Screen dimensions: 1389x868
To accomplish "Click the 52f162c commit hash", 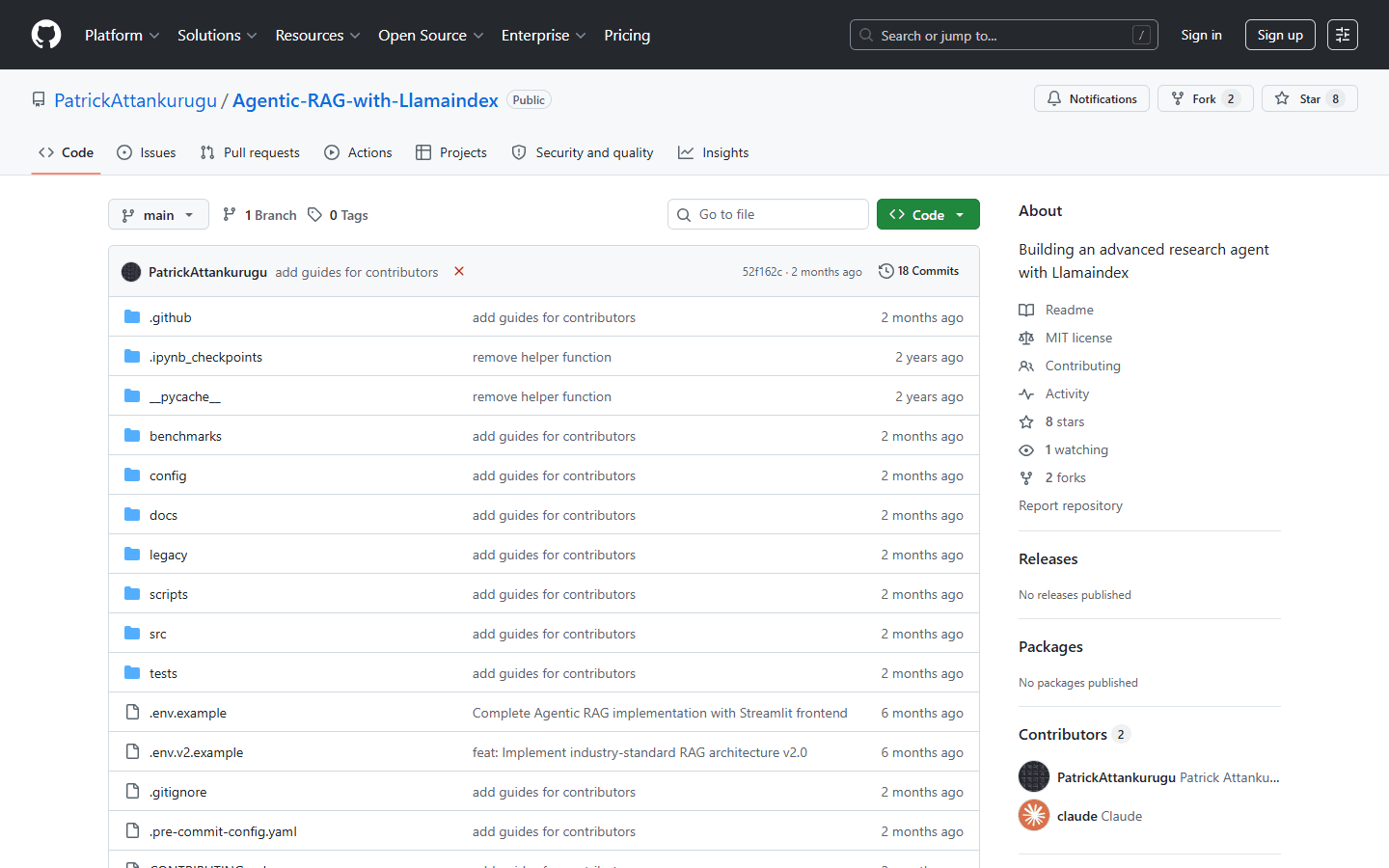I will click(x=762, y=272).
